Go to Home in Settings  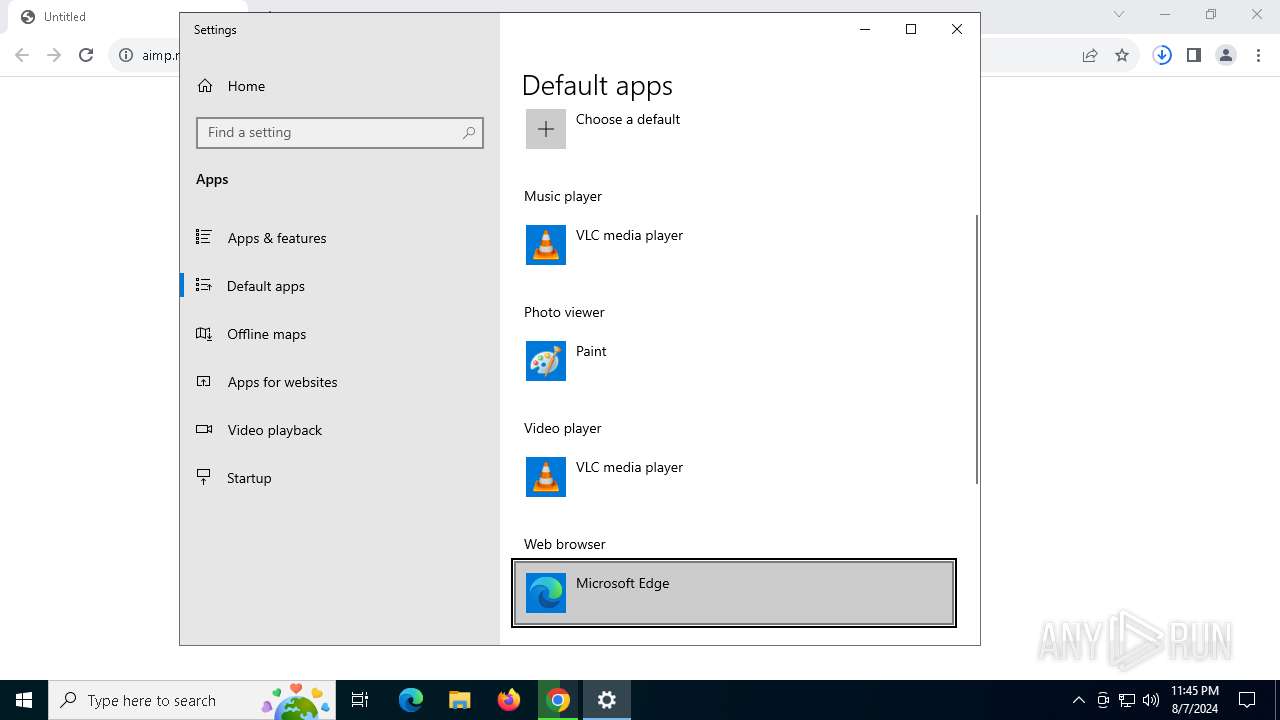coord(339,86)
